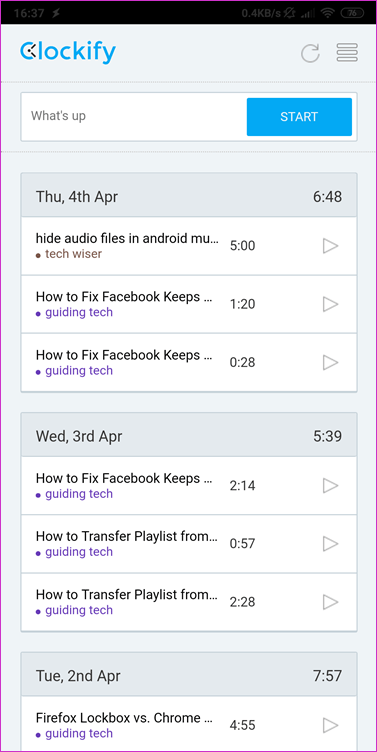This screenshot has height=752, width=377.
Task: Click the Clockify logo
Action: 68,52
